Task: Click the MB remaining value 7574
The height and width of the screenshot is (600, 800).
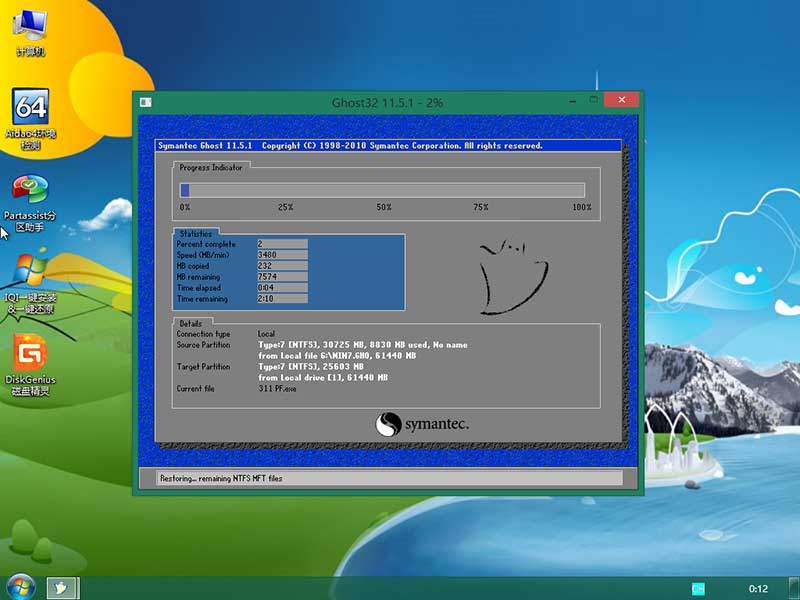Action: point(282,277)
